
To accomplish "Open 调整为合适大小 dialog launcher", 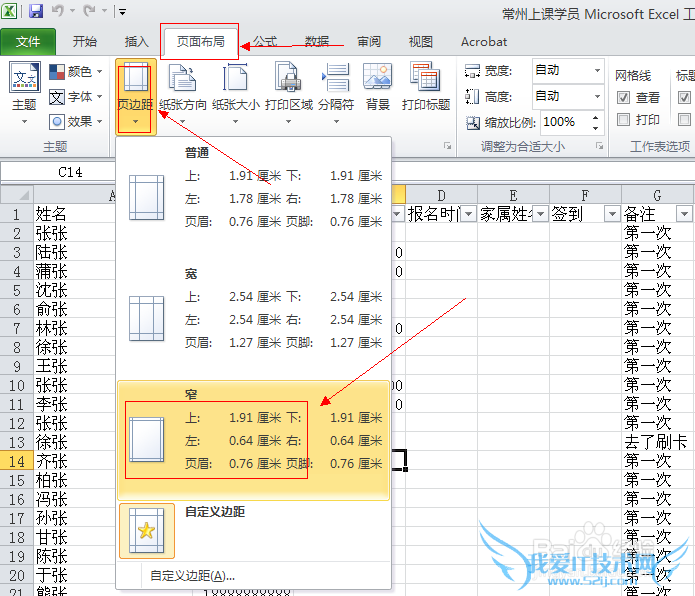I will click(x=599, y=146).
